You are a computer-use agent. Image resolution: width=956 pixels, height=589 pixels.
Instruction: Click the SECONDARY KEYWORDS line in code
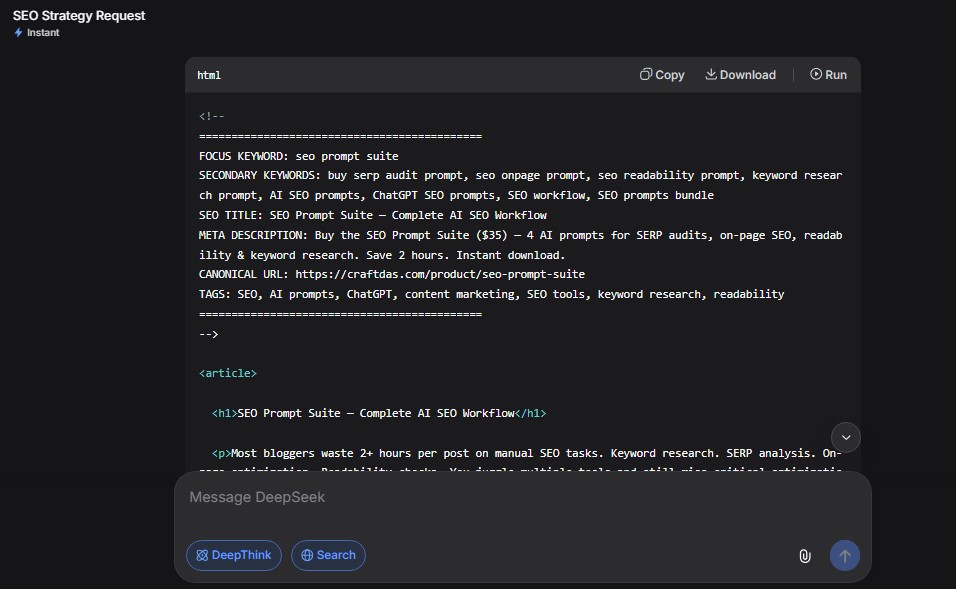520,185
